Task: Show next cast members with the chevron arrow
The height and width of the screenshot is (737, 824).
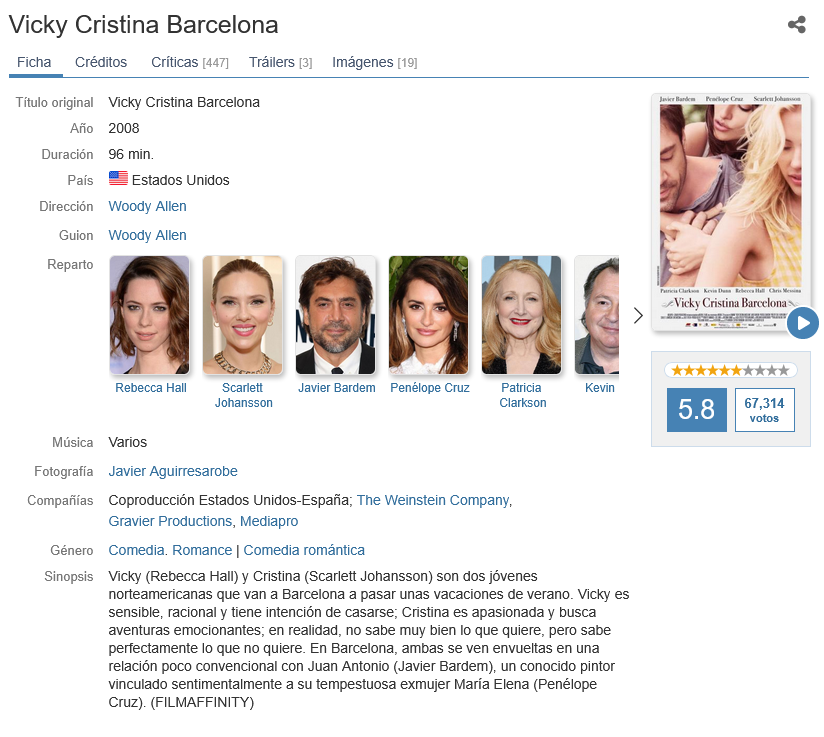Action: tap(638, 315)
